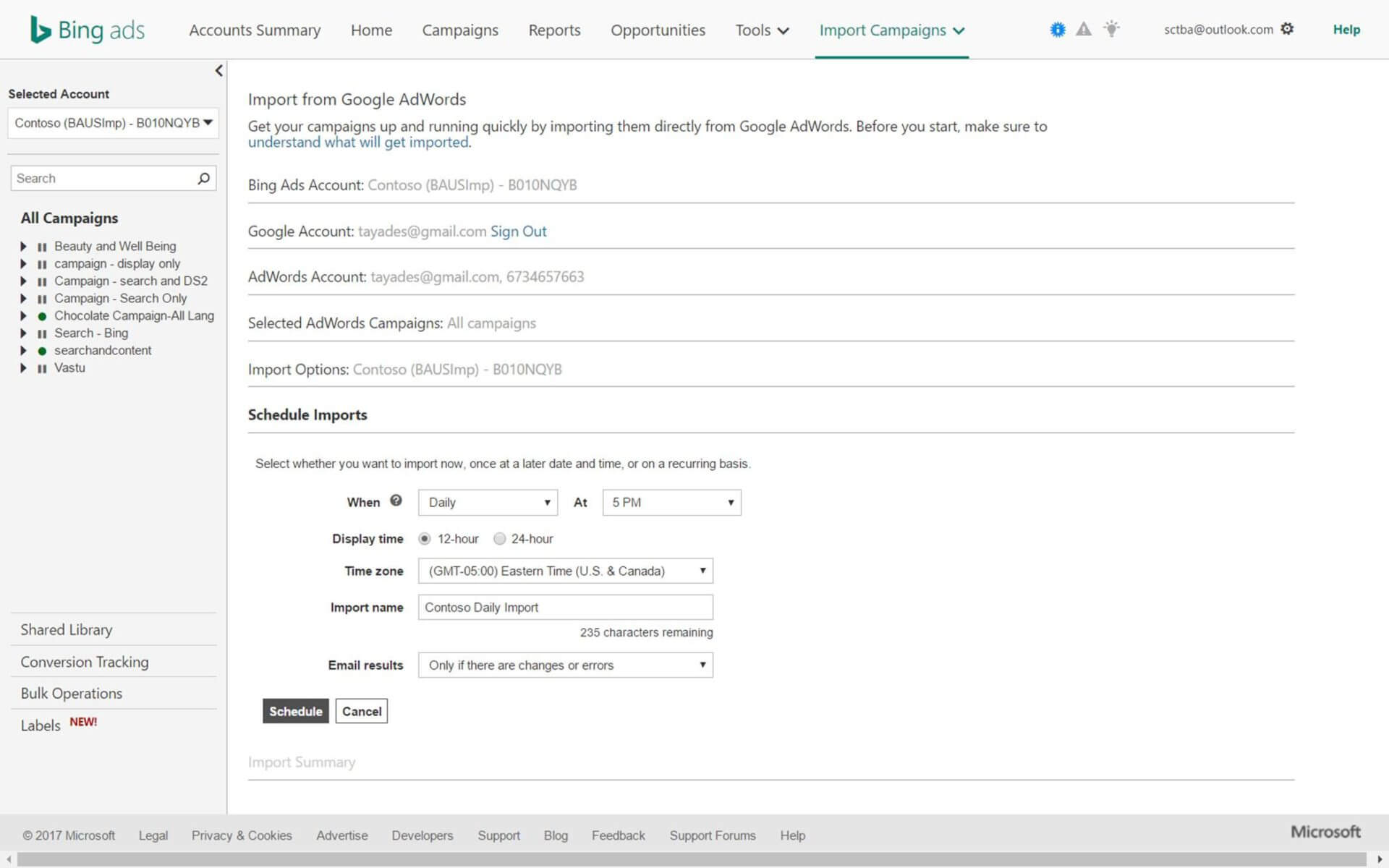The height and width of the screenshot is (868, 1389).
Task: Click the lightbulb ideas icon
Action: click(1111, 29)
